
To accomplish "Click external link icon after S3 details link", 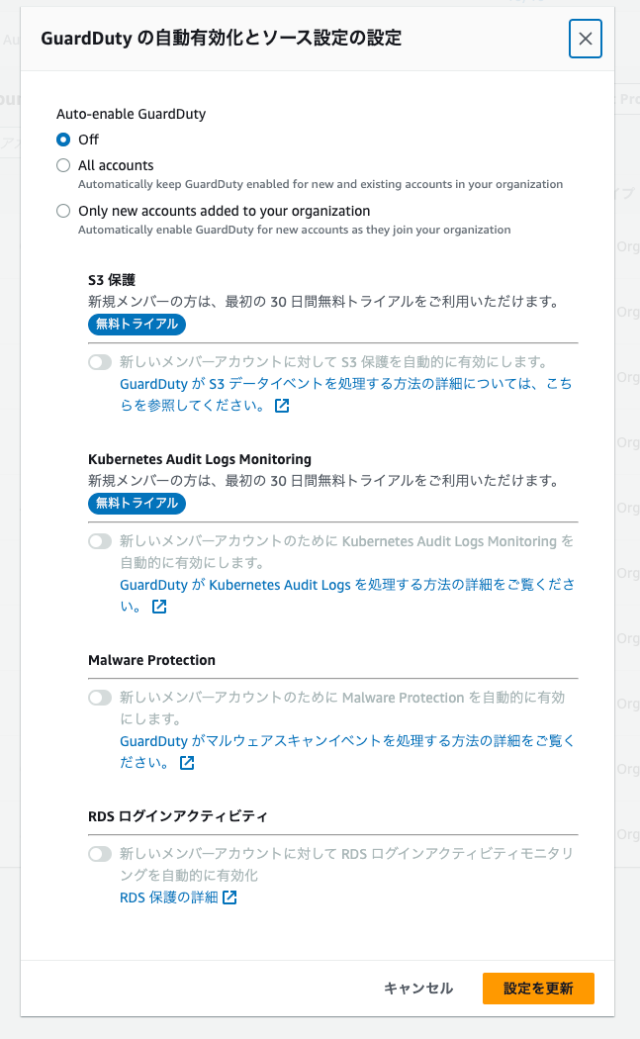I will tap(282, 406).
